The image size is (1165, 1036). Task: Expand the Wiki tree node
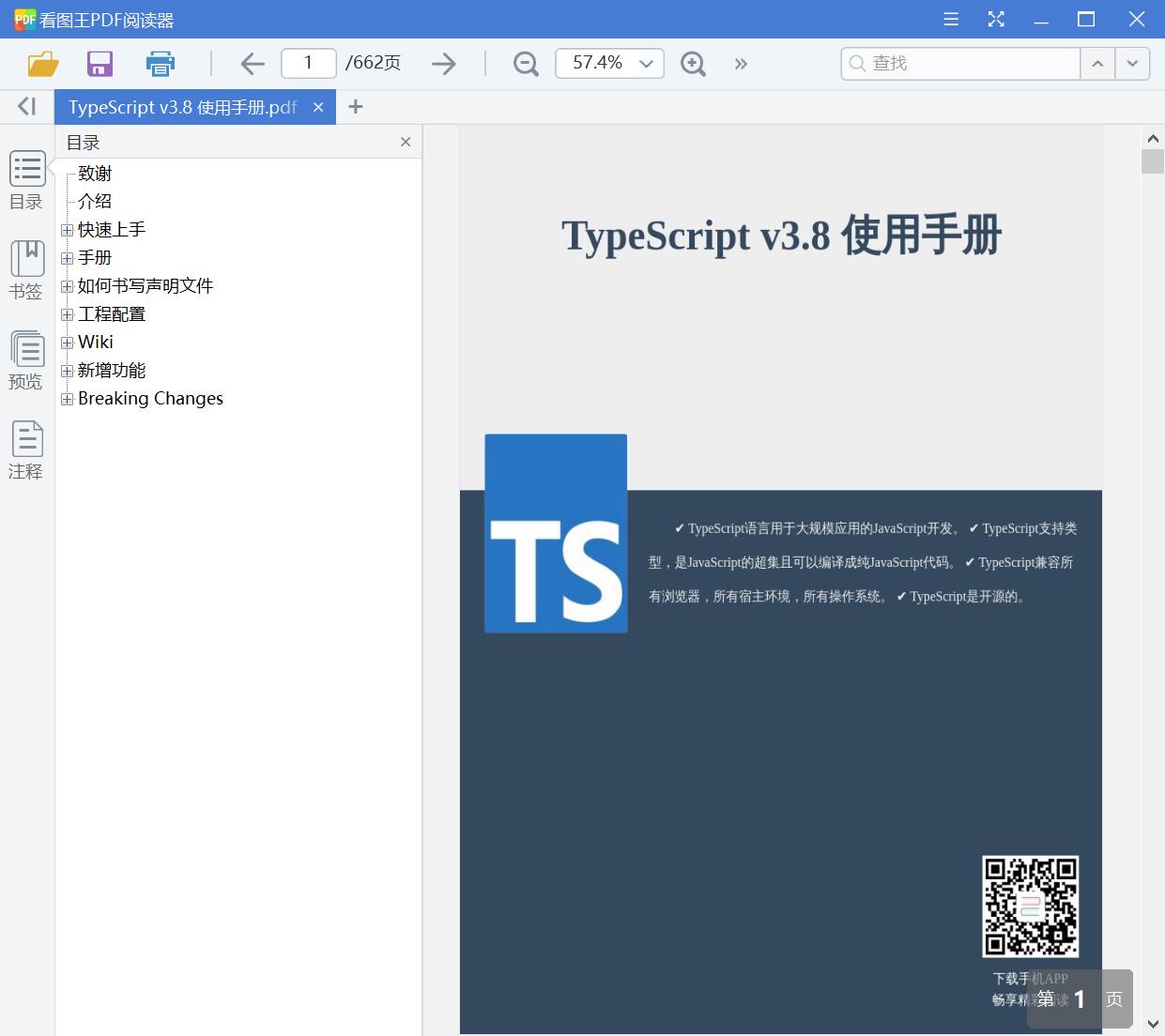click(x=67, y=343)
